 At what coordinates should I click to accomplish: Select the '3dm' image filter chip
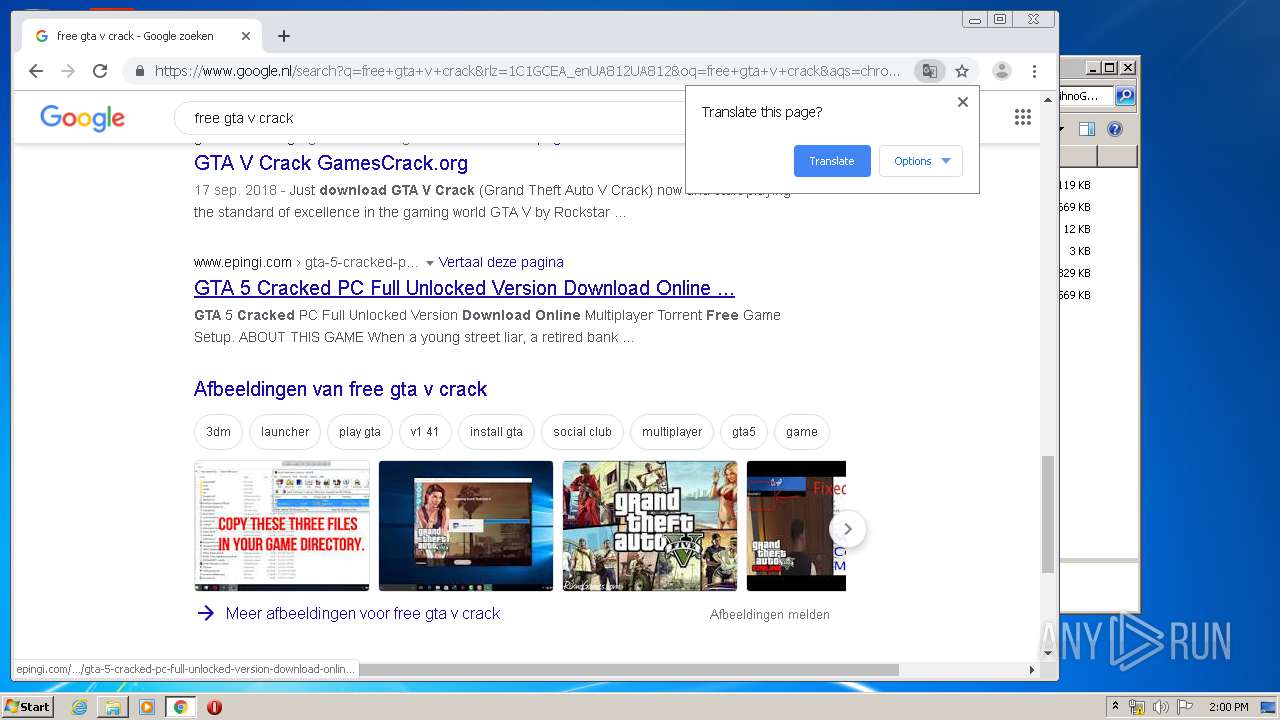coord(218,432)
